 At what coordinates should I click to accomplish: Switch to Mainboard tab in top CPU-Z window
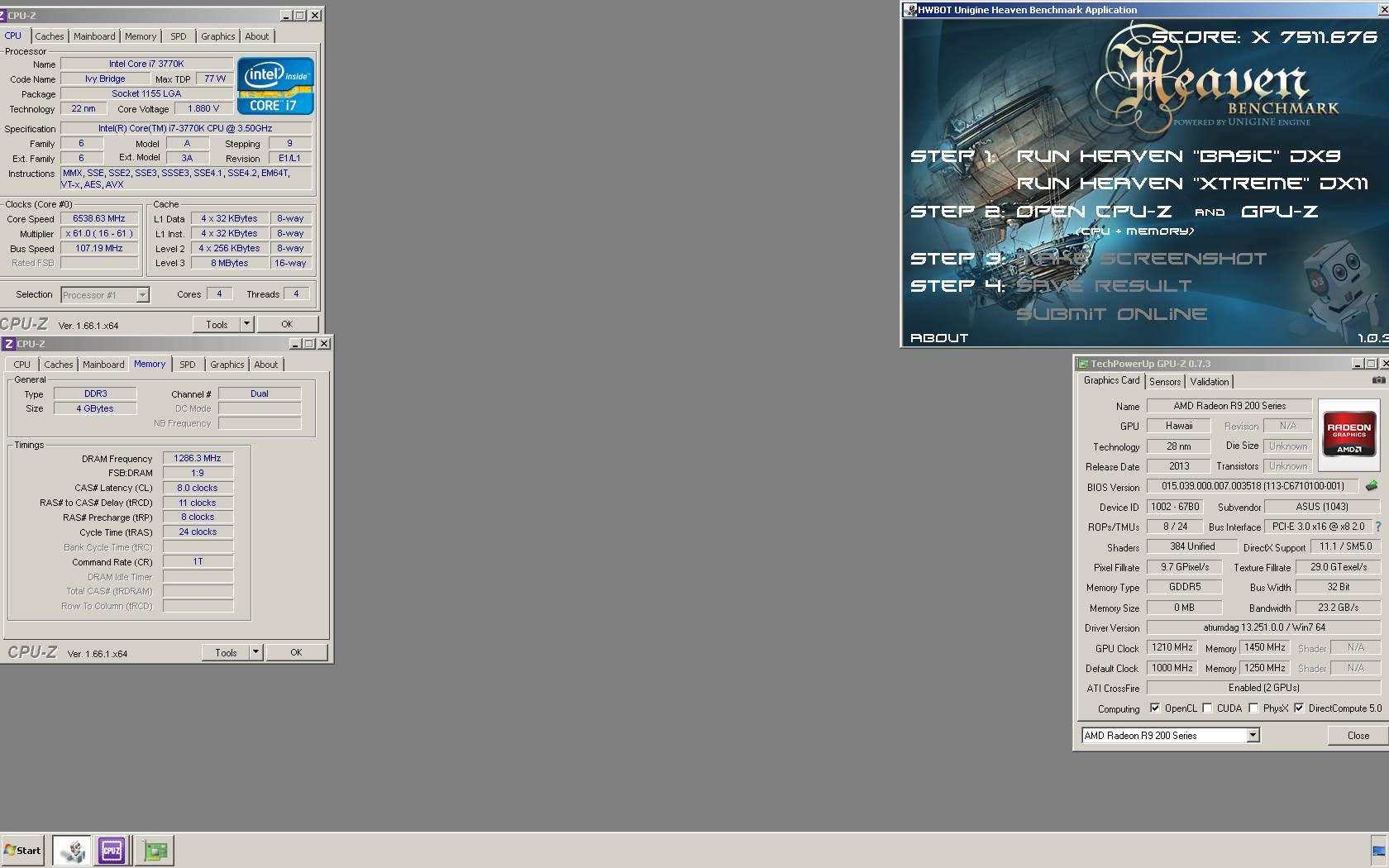point(94,36)
